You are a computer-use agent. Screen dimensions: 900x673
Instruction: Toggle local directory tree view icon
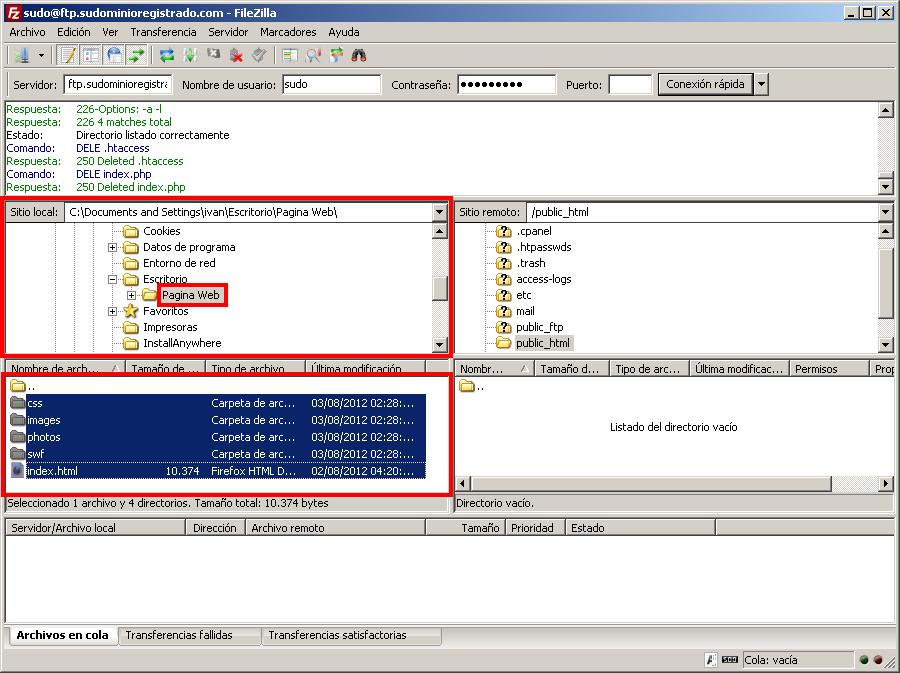point(91,56)
